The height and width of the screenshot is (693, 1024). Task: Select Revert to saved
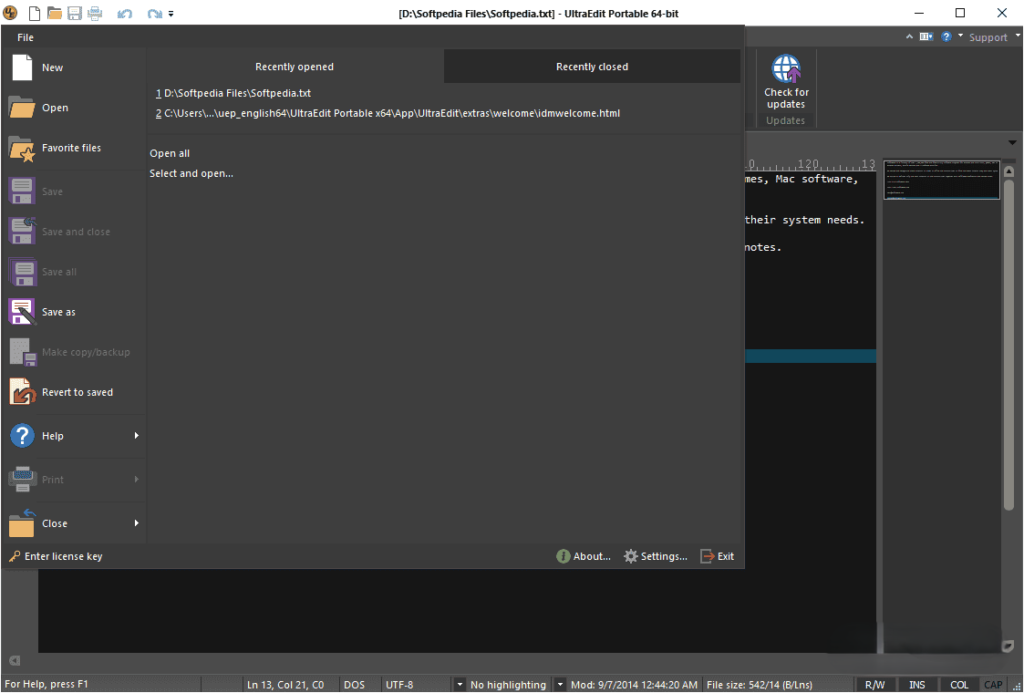(73, 393)
